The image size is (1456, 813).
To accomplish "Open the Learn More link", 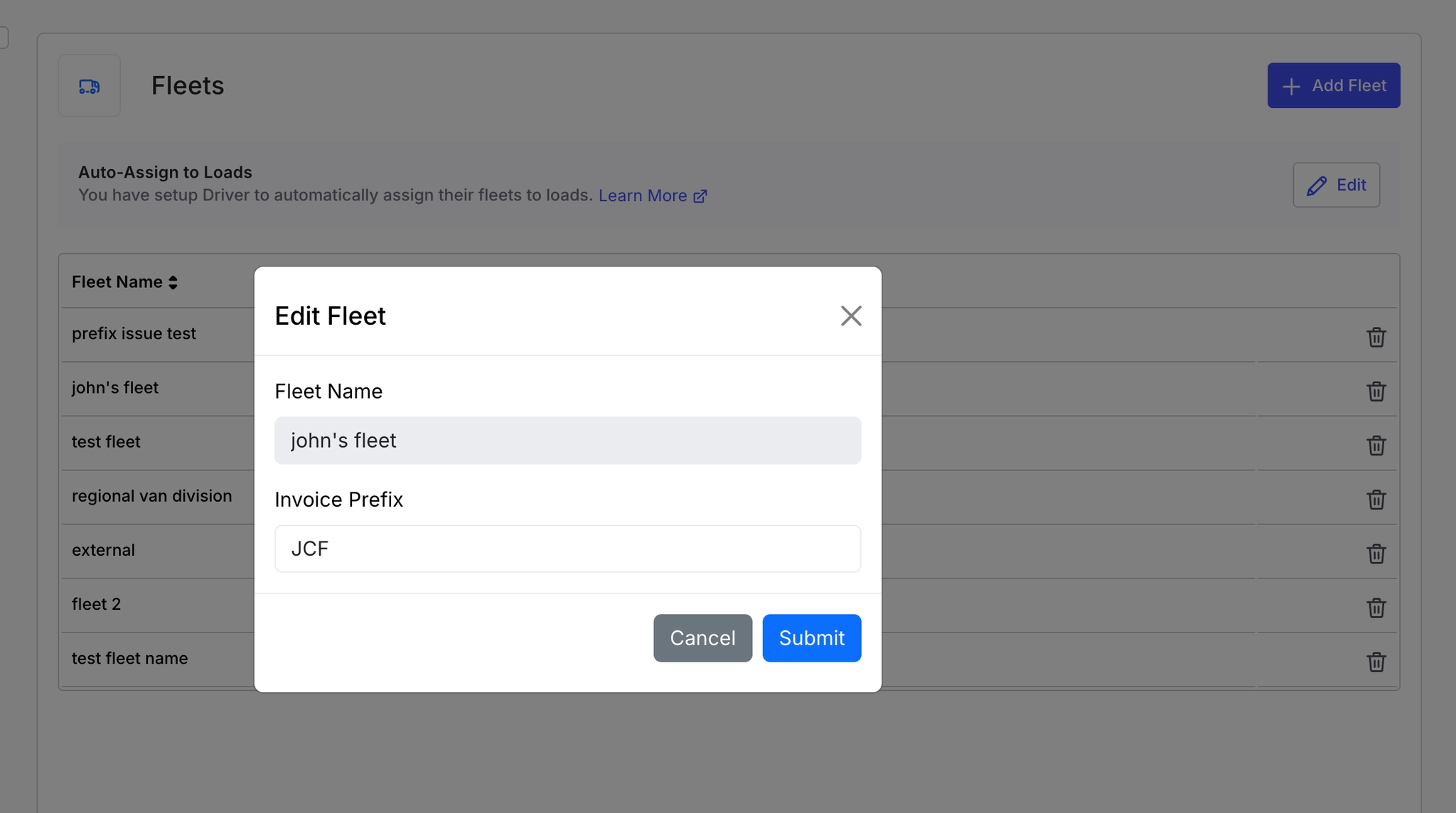I will click(652, 195).
